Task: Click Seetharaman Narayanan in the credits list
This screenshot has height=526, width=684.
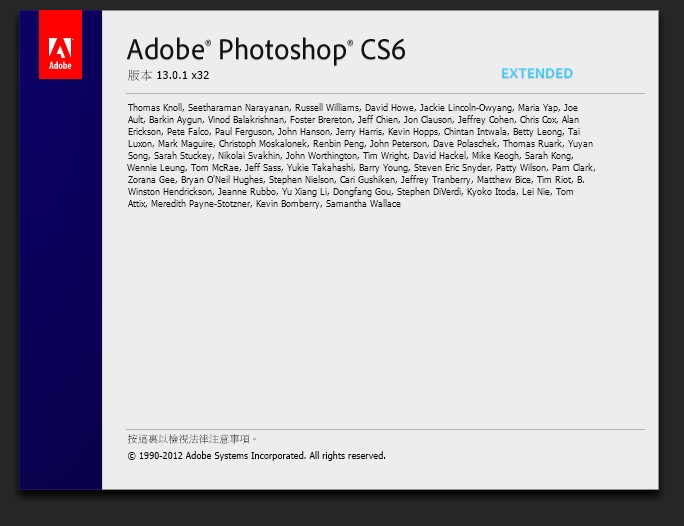Action: pos(238,108)
